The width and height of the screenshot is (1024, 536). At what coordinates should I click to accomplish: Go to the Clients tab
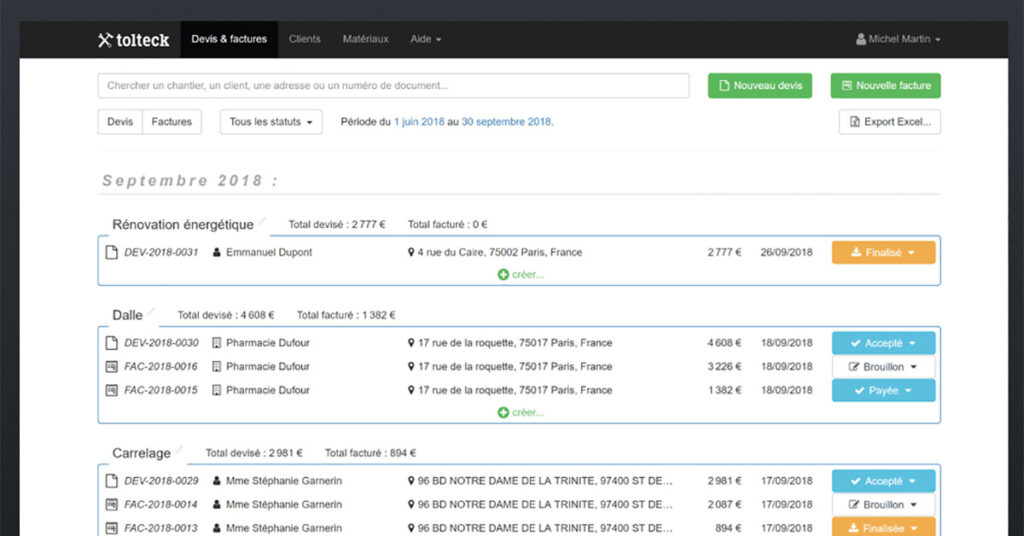click(x=305, y=39)
